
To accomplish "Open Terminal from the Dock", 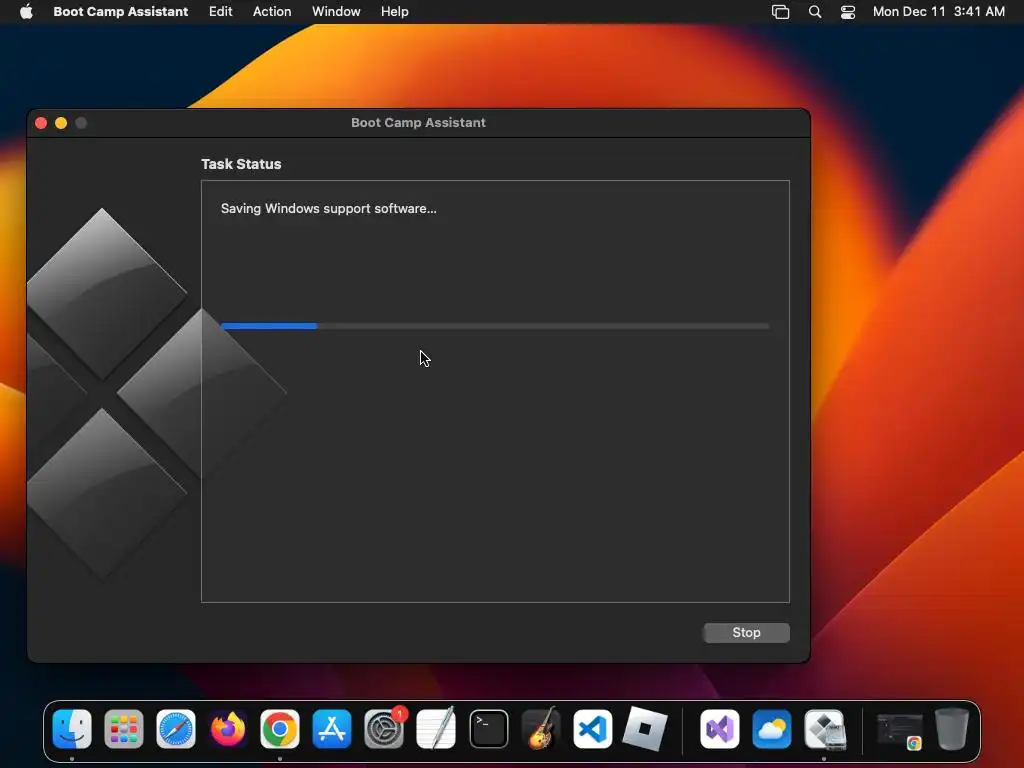I will click(x=488, y=728).
